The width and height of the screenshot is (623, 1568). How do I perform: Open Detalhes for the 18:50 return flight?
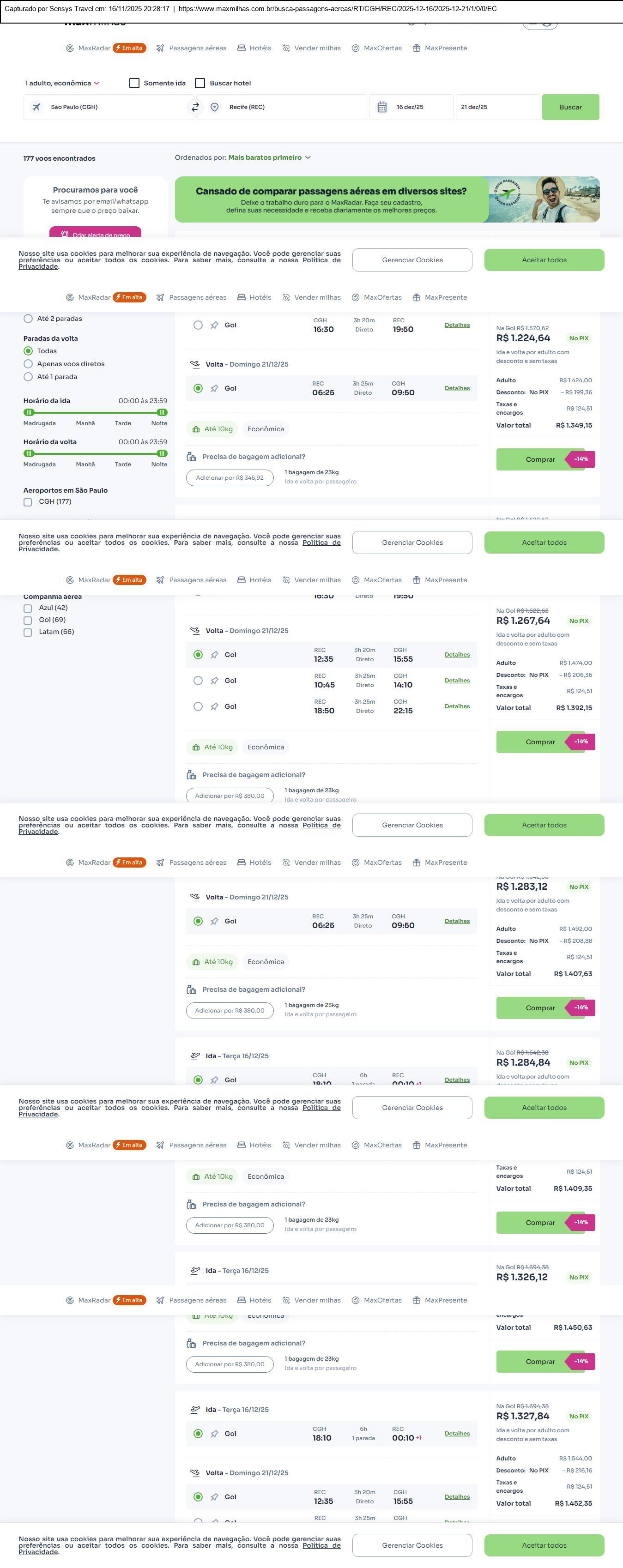(457, 707)
